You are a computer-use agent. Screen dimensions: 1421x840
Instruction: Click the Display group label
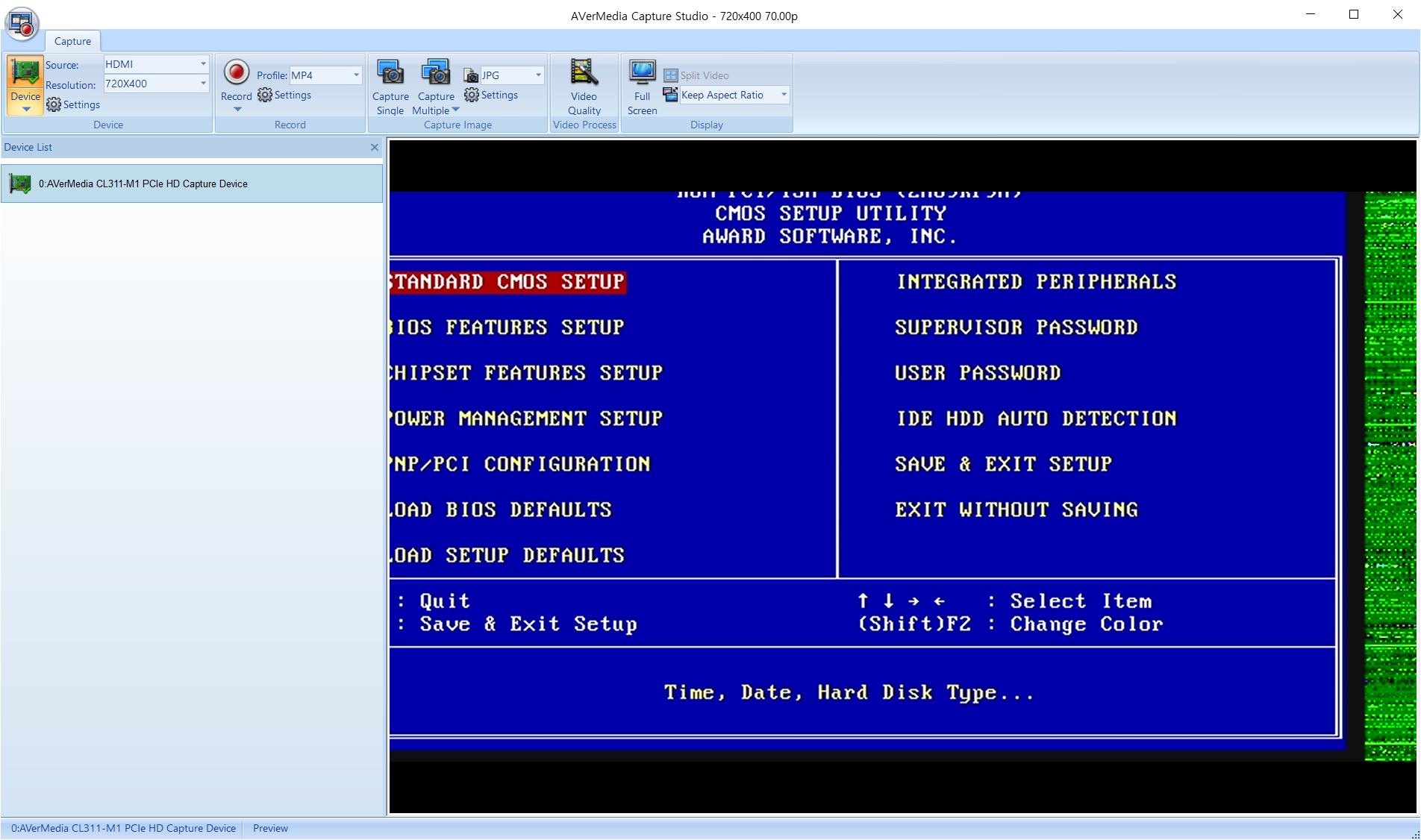(706, 125)
